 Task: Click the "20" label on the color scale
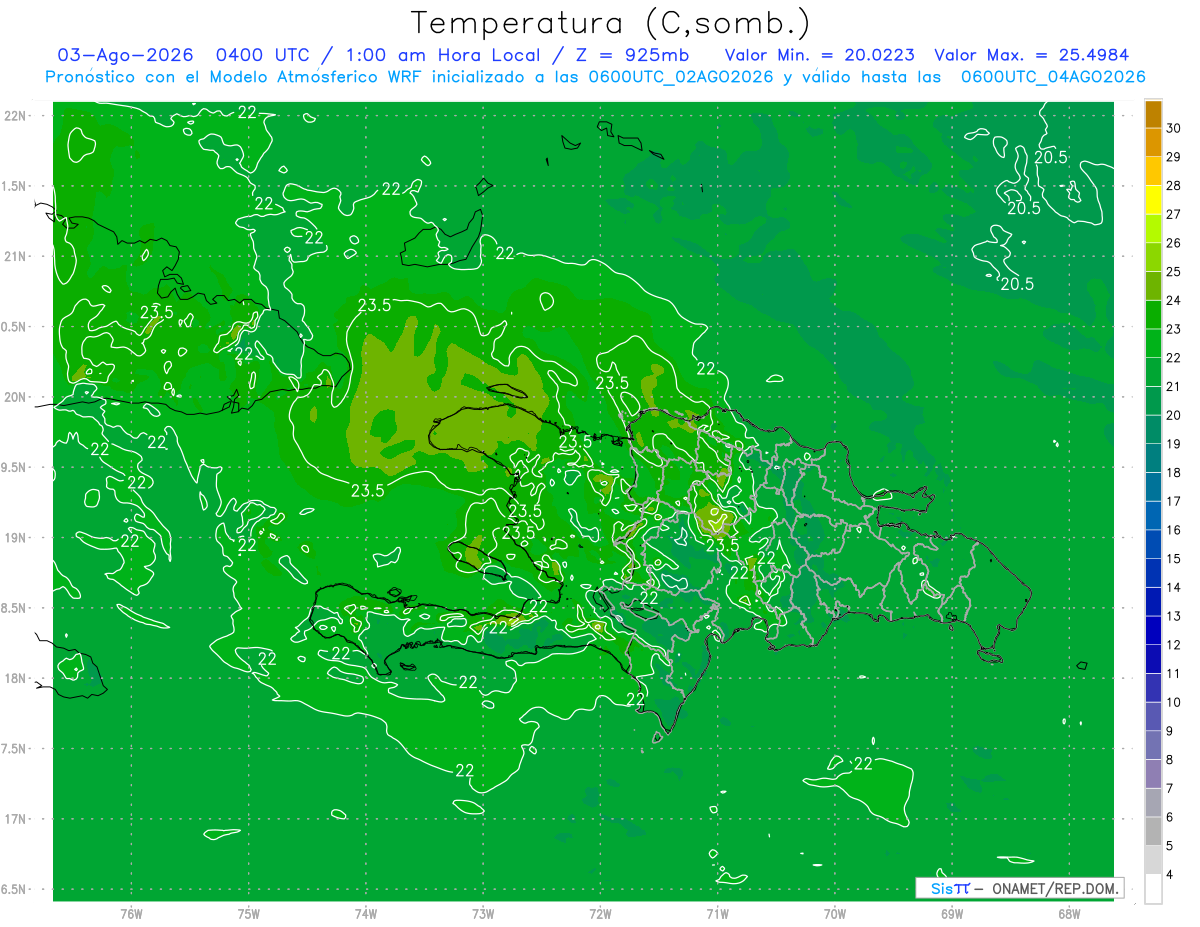pyautogui.click(x=1174, y=415)
